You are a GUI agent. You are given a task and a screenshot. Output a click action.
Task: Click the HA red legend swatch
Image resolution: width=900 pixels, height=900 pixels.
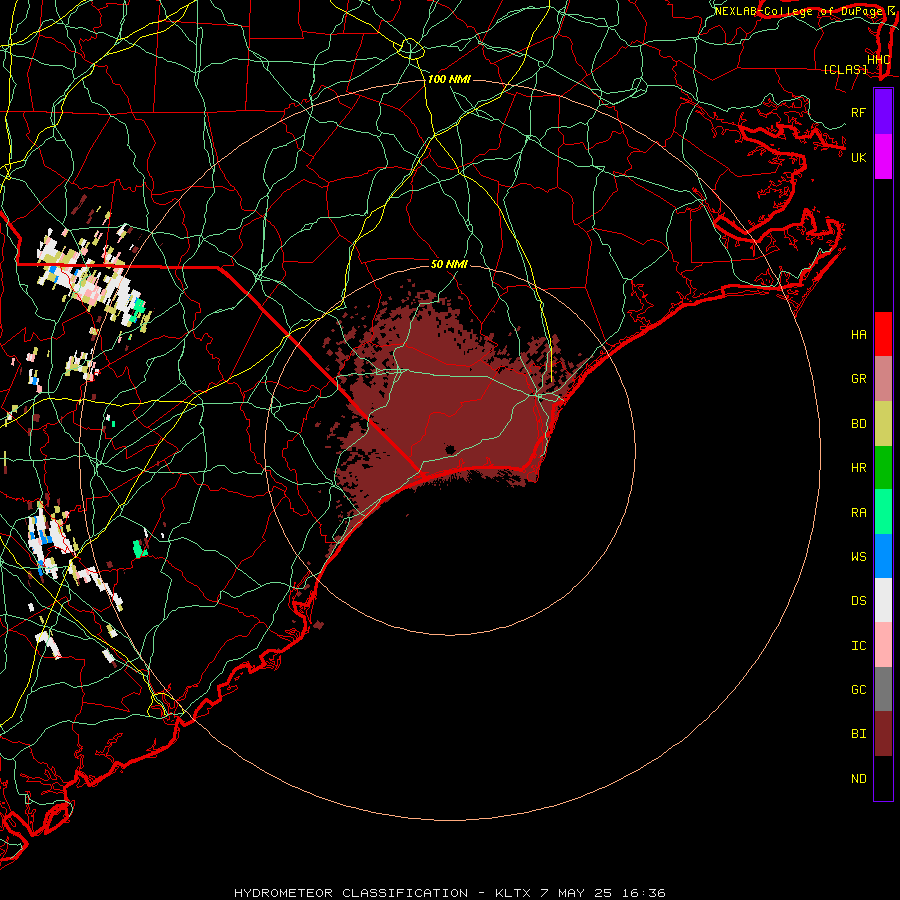pos(883,334)
